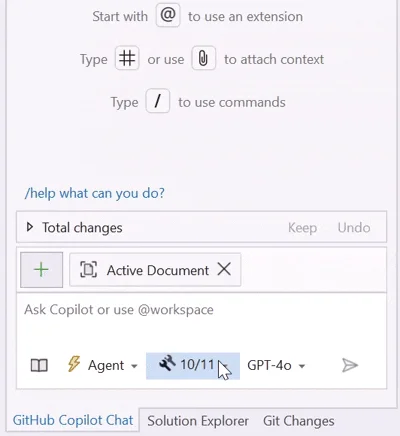
Task: Switch to the Git Changes tab
Action: tap(299, 421)
